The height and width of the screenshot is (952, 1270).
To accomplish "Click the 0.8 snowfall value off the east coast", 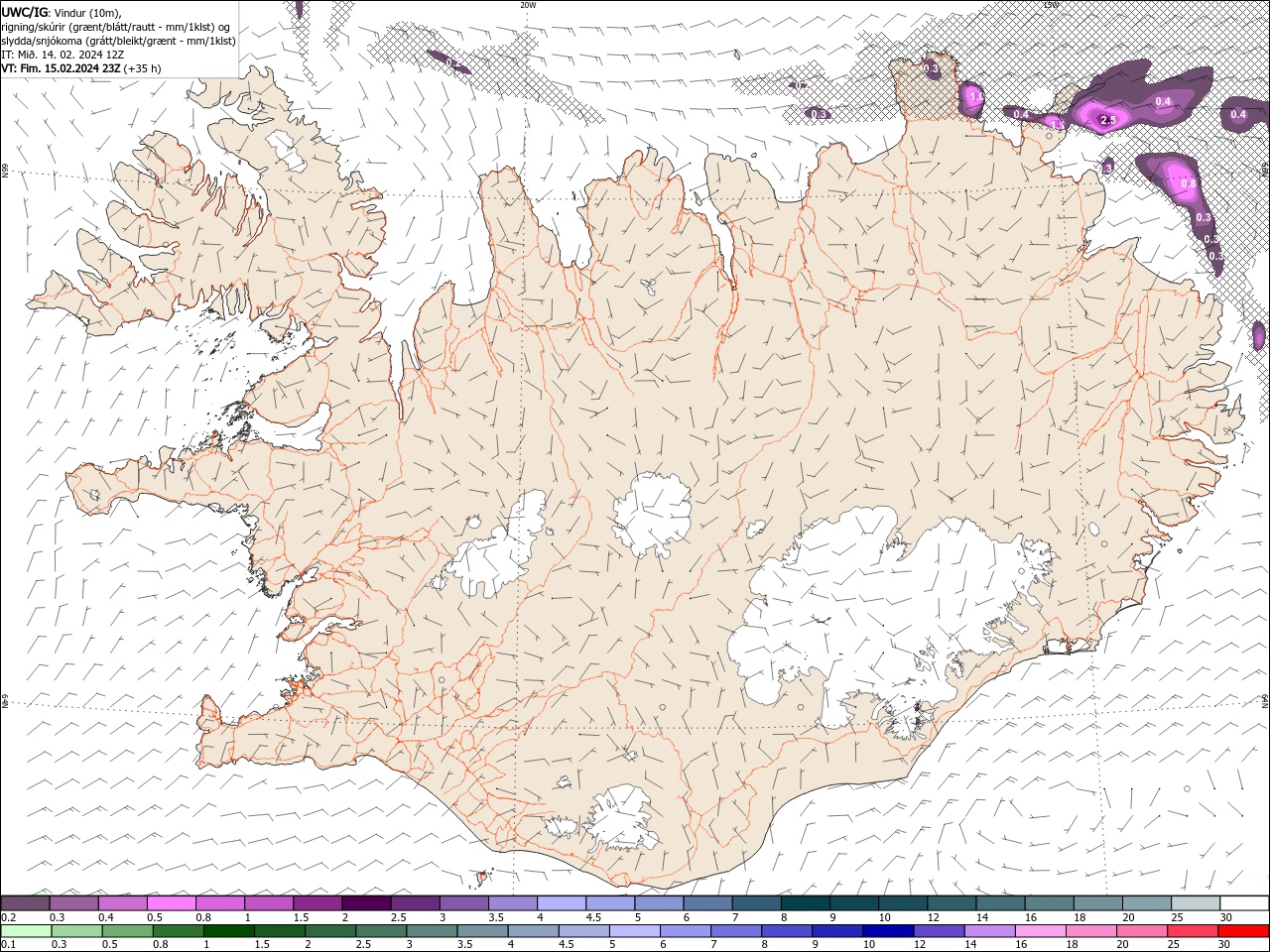I will 1189,184.
